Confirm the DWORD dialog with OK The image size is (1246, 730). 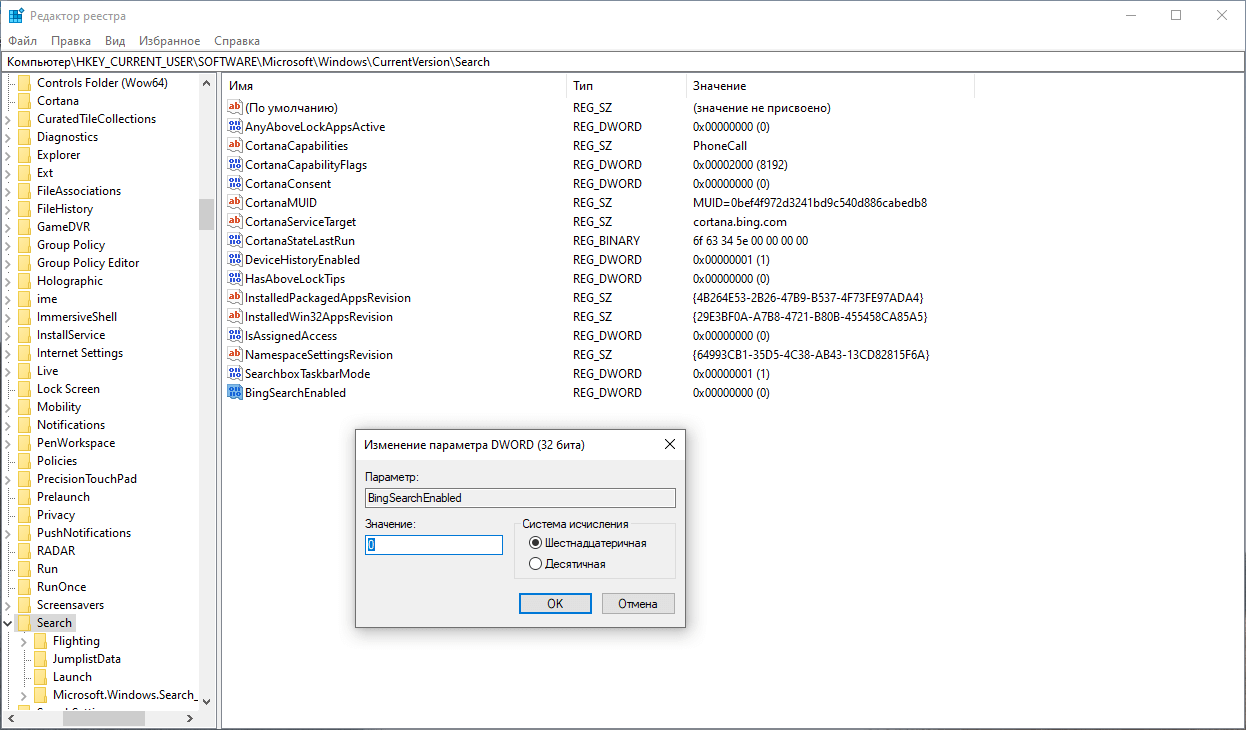[555, 604]
